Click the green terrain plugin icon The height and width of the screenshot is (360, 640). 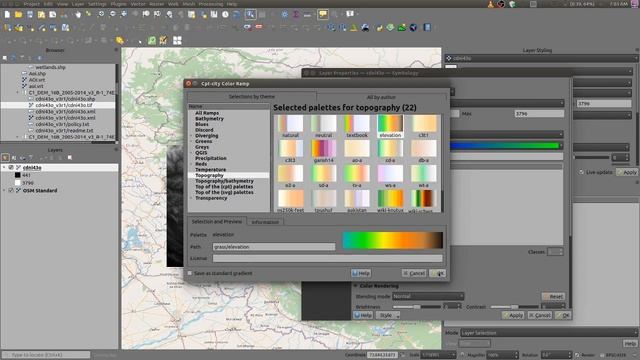click(402, 28)
